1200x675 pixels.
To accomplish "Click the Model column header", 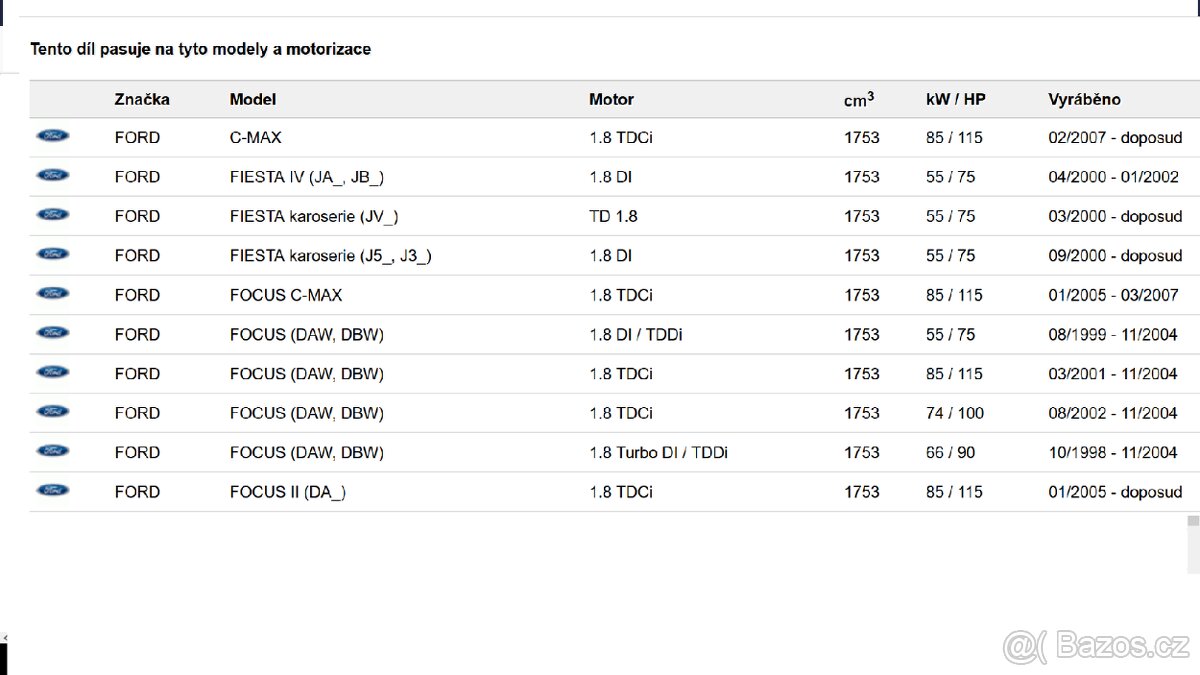I will pyautogui.click(x=253, y=99).
